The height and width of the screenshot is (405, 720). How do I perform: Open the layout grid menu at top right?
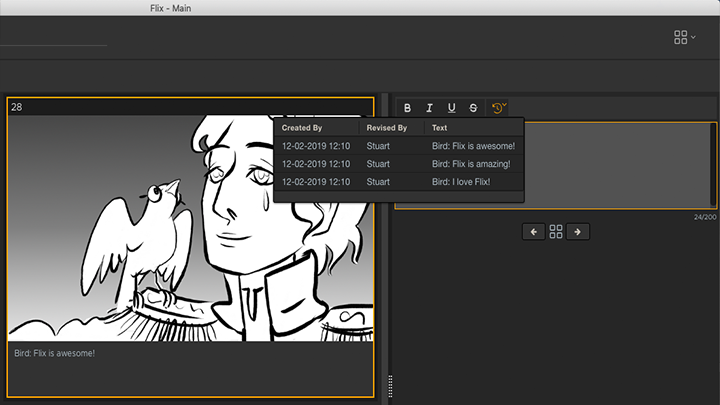click(684, 37)
